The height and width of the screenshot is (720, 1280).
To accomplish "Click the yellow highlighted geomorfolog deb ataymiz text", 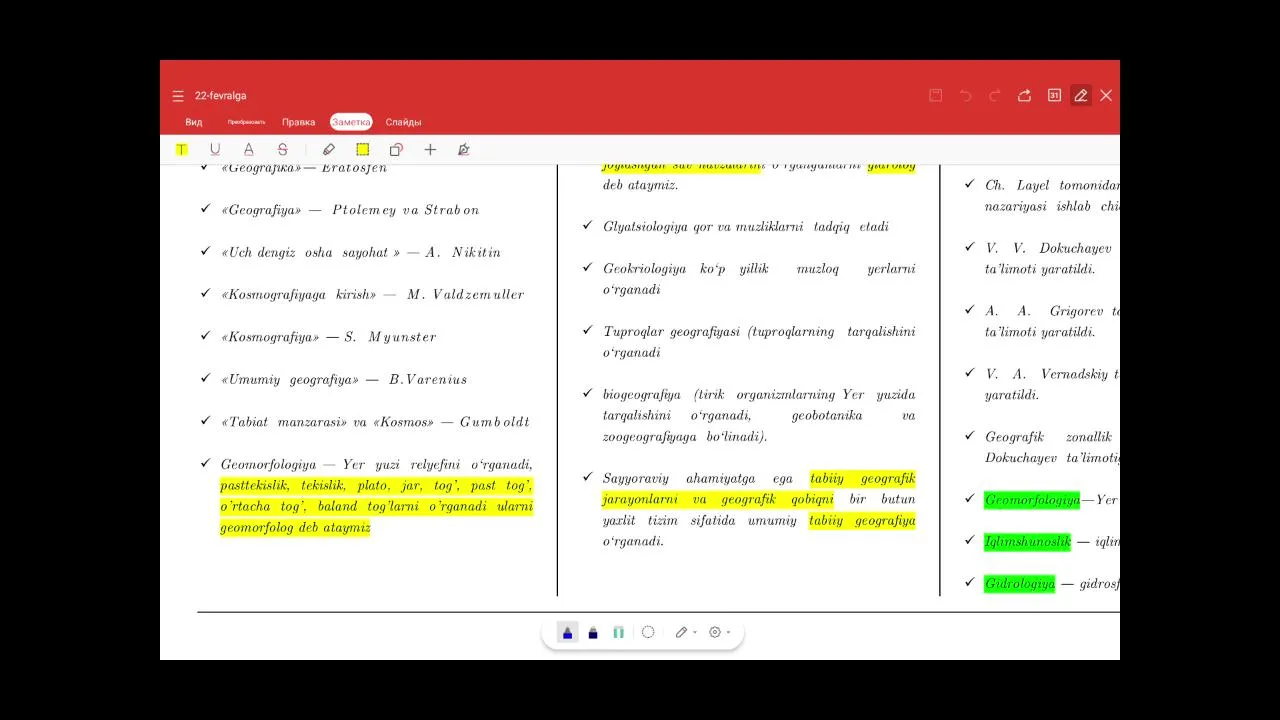I will point(295,528).
